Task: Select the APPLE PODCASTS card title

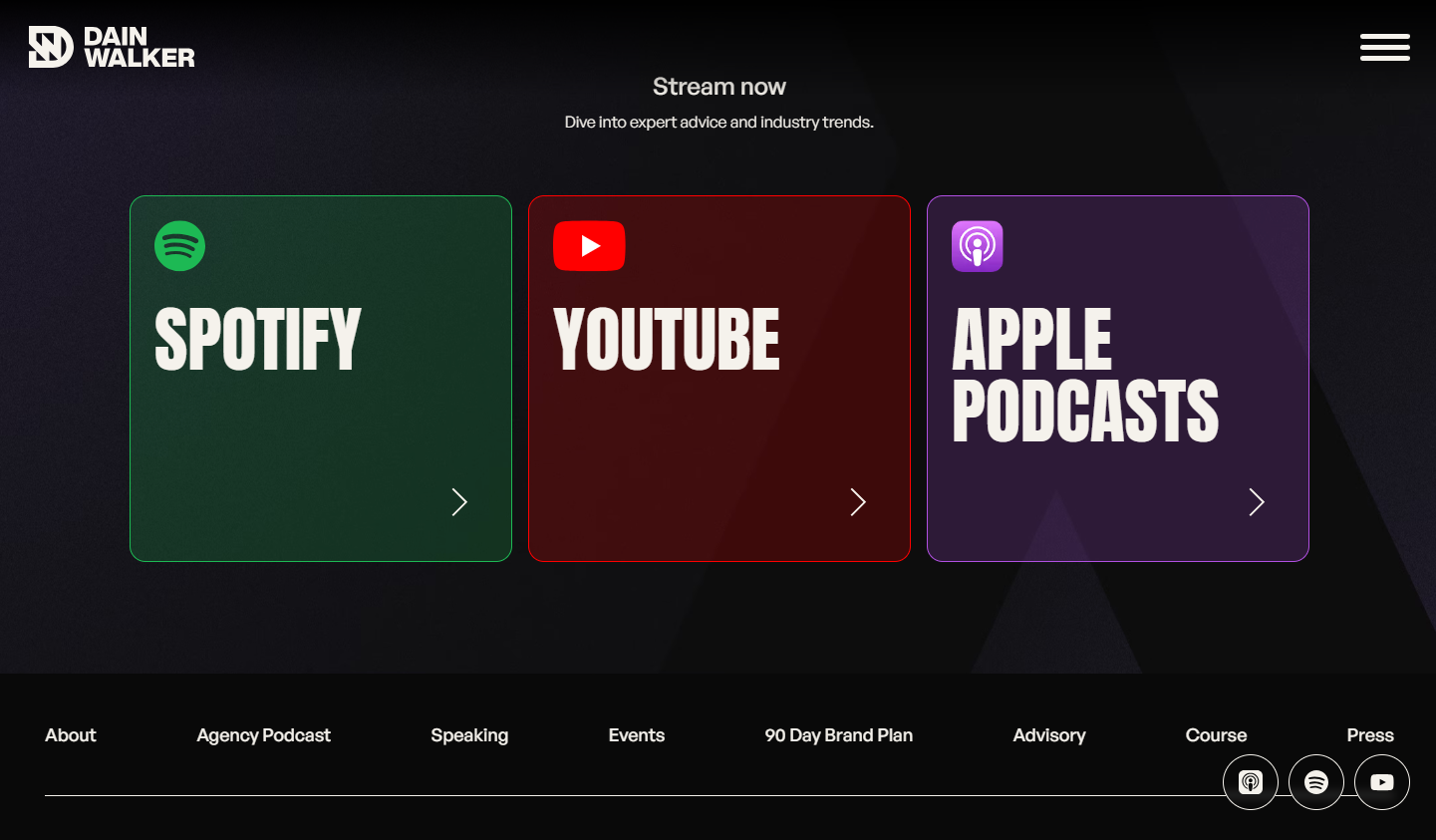Action: pyautogui.click(x=1085, y=375)
